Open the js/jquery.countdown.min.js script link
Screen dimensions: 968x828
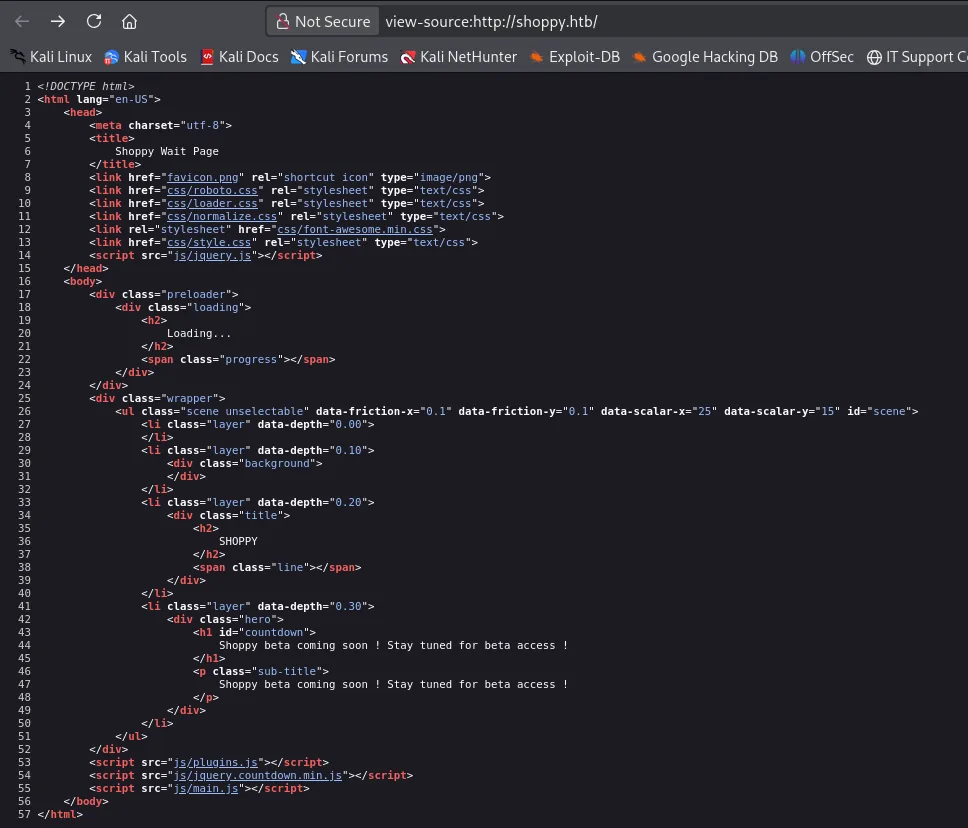point(258,775)
